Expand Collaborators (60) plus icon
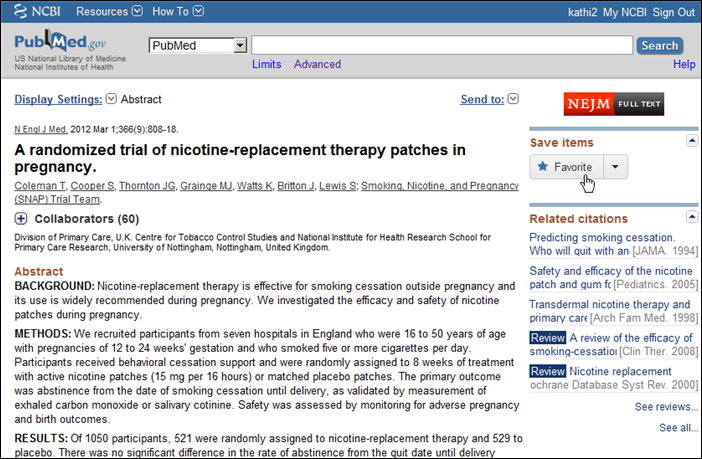Screen dimensions: 702x459 coord(21,219)
